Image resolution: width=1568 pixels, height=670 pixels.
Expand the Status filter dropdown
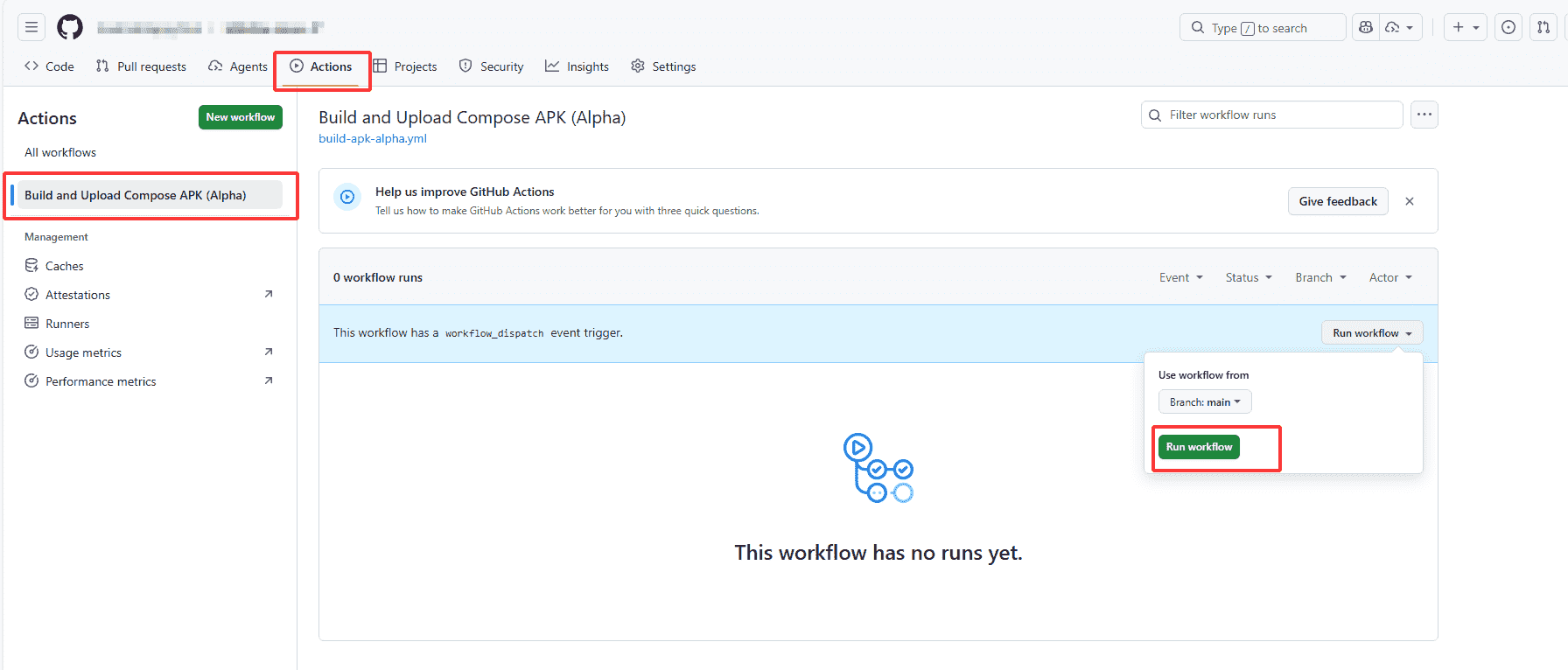[x=1248, y=277]
